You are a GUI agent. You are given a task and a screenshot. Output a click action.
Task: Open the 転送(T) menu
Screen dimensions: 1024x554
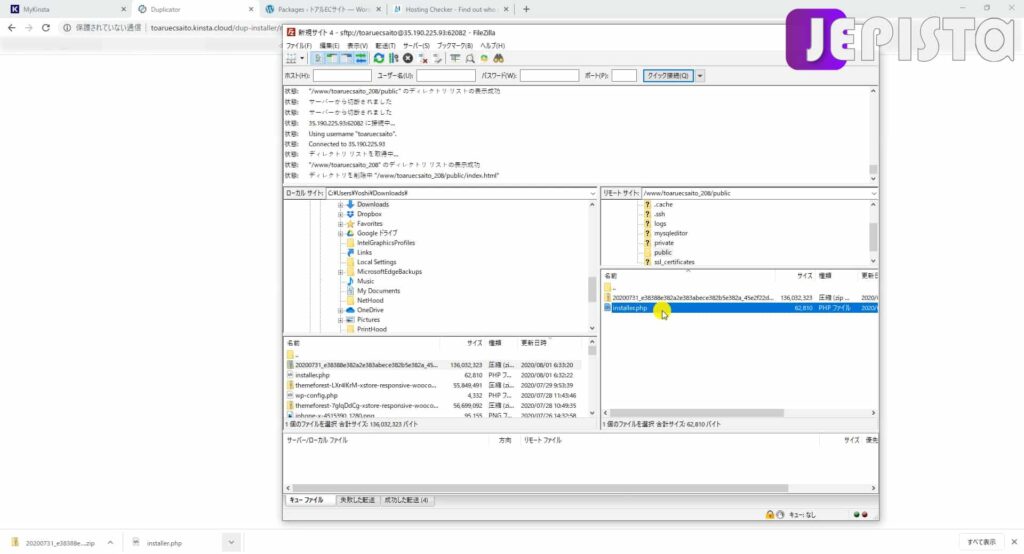click(385, 46)
